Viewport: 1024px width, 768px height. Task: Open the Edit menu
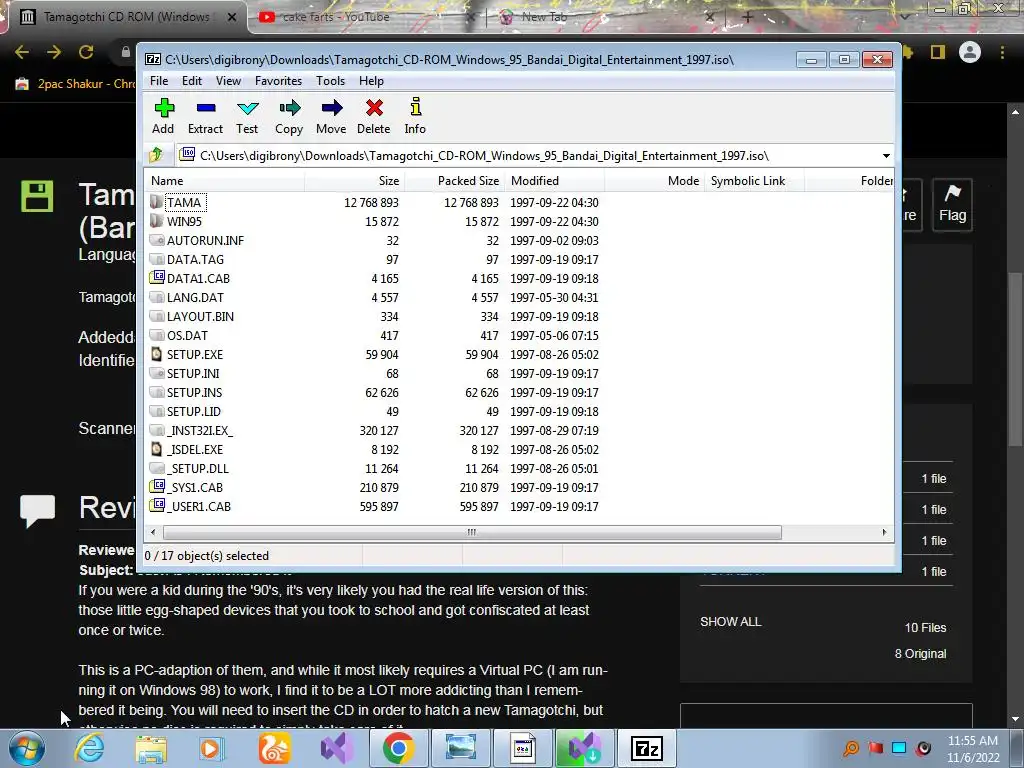(x=191, y=81)
